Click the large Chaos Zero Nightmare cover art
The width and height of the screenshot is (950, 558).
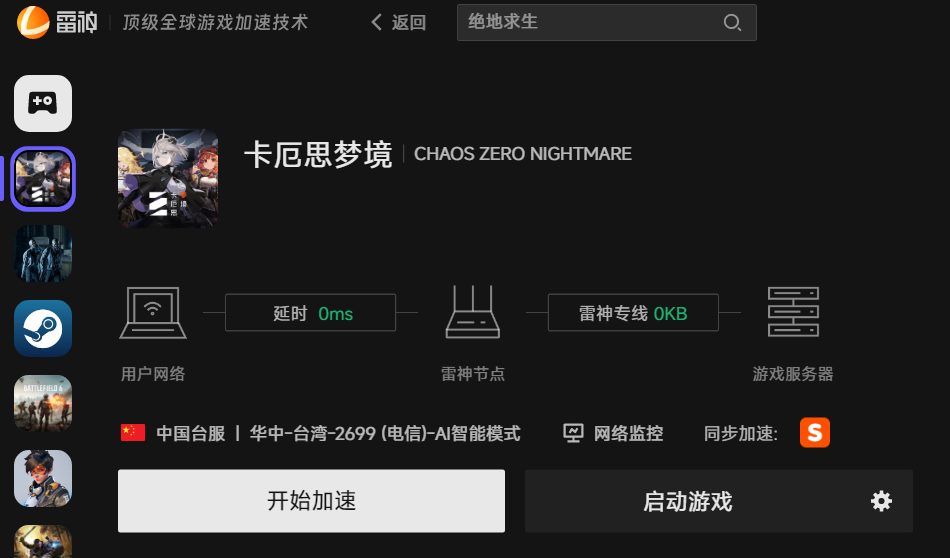coord(168,179)
